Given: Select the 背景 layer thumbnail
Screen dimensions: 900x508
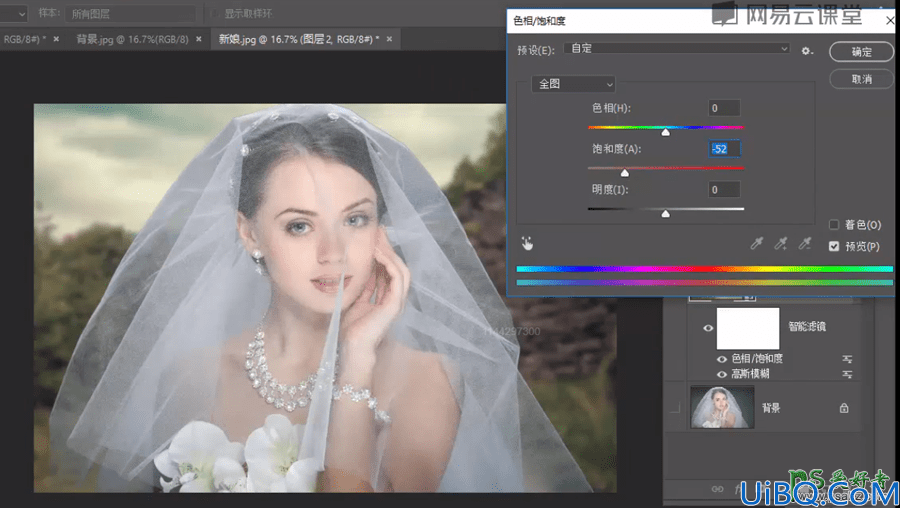Looking at the screenshot, I should tap(722, 408).
